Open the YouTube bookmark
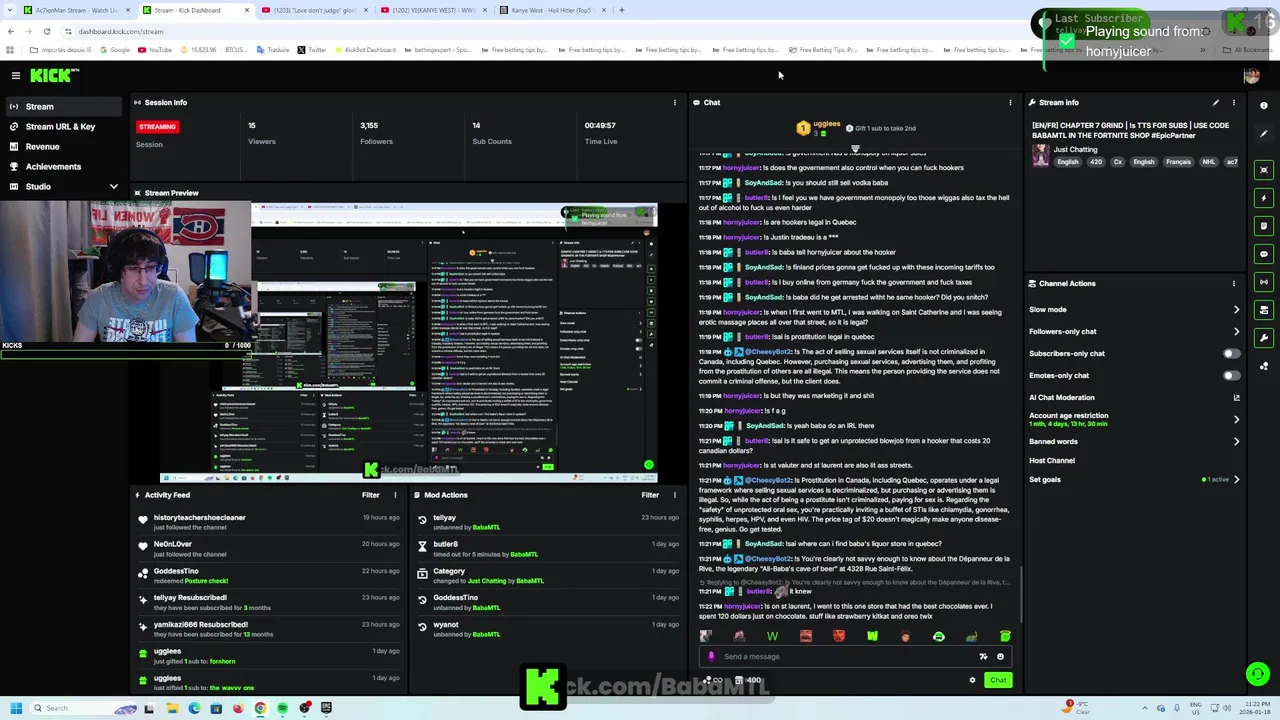The image size is (1280, 720). click(x=155, y=50)
